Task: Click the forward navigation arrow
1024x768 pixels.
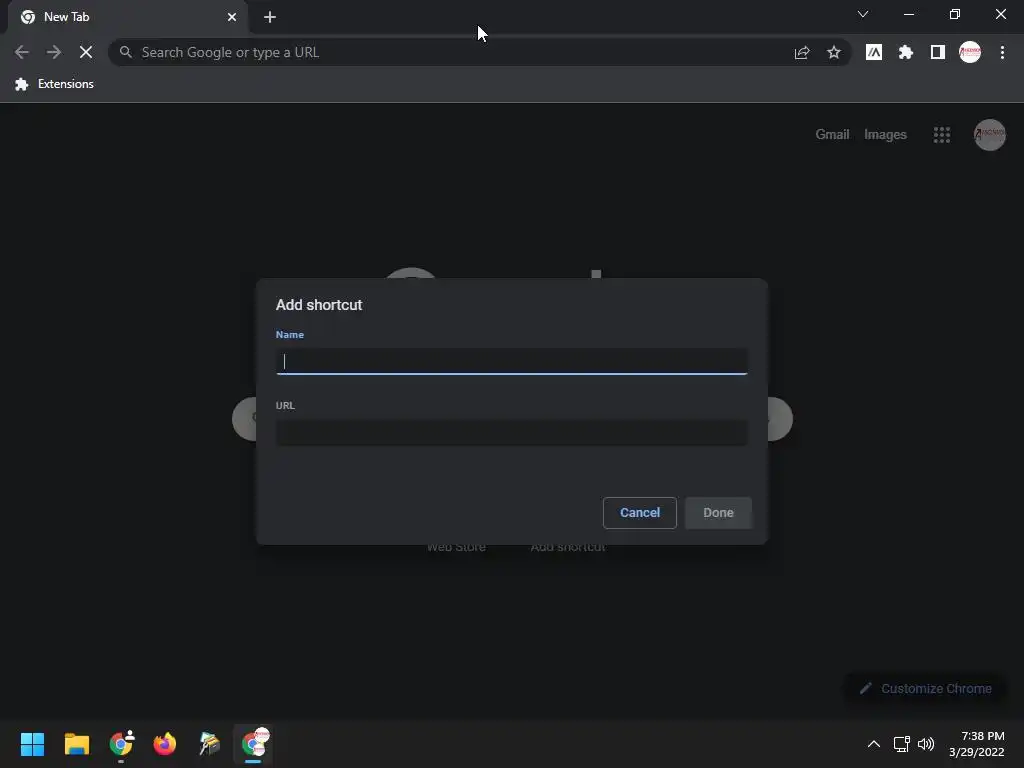Action: (x=54, y=52)
